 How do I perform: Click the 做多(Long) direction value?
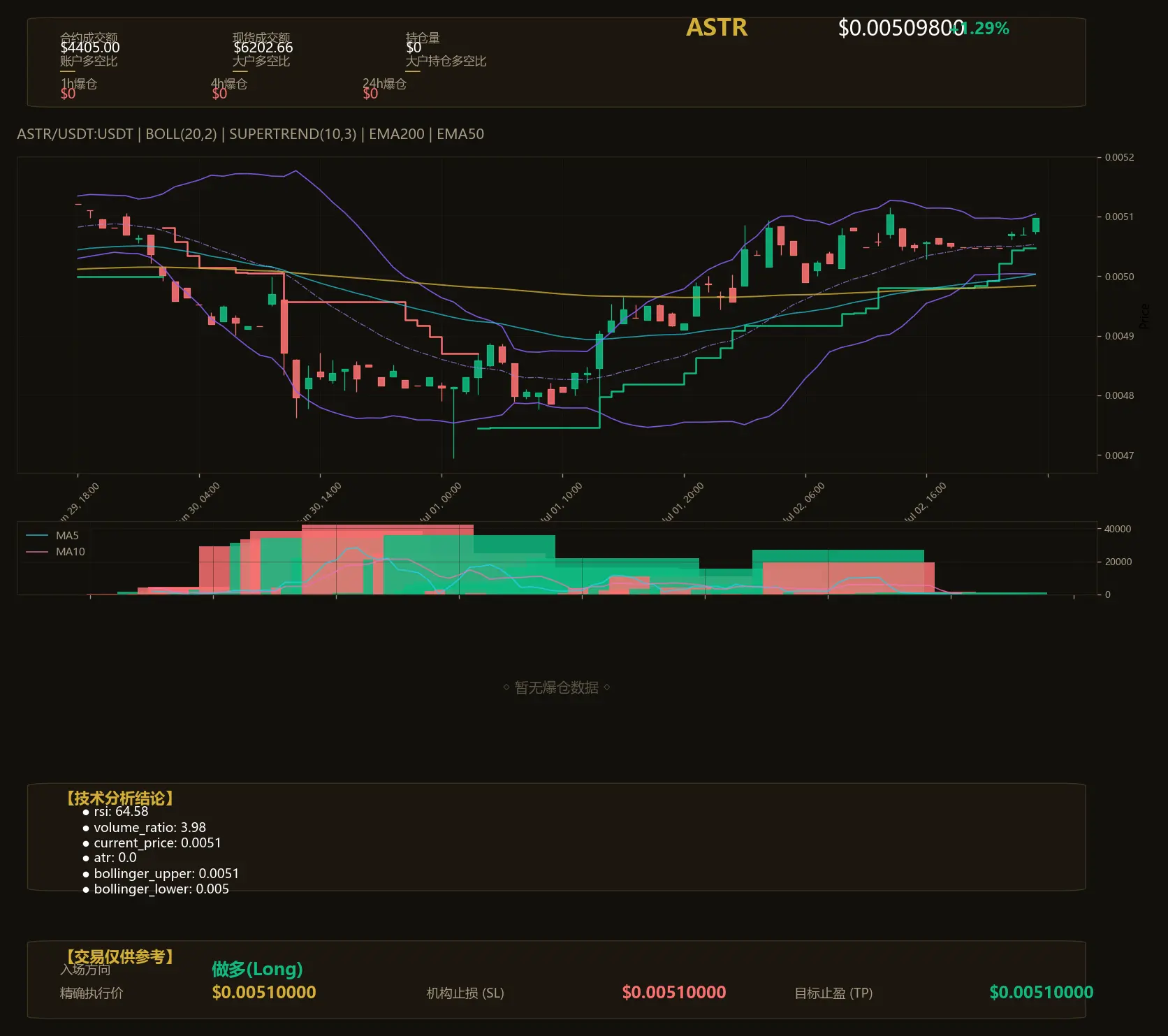coord(257,969)
